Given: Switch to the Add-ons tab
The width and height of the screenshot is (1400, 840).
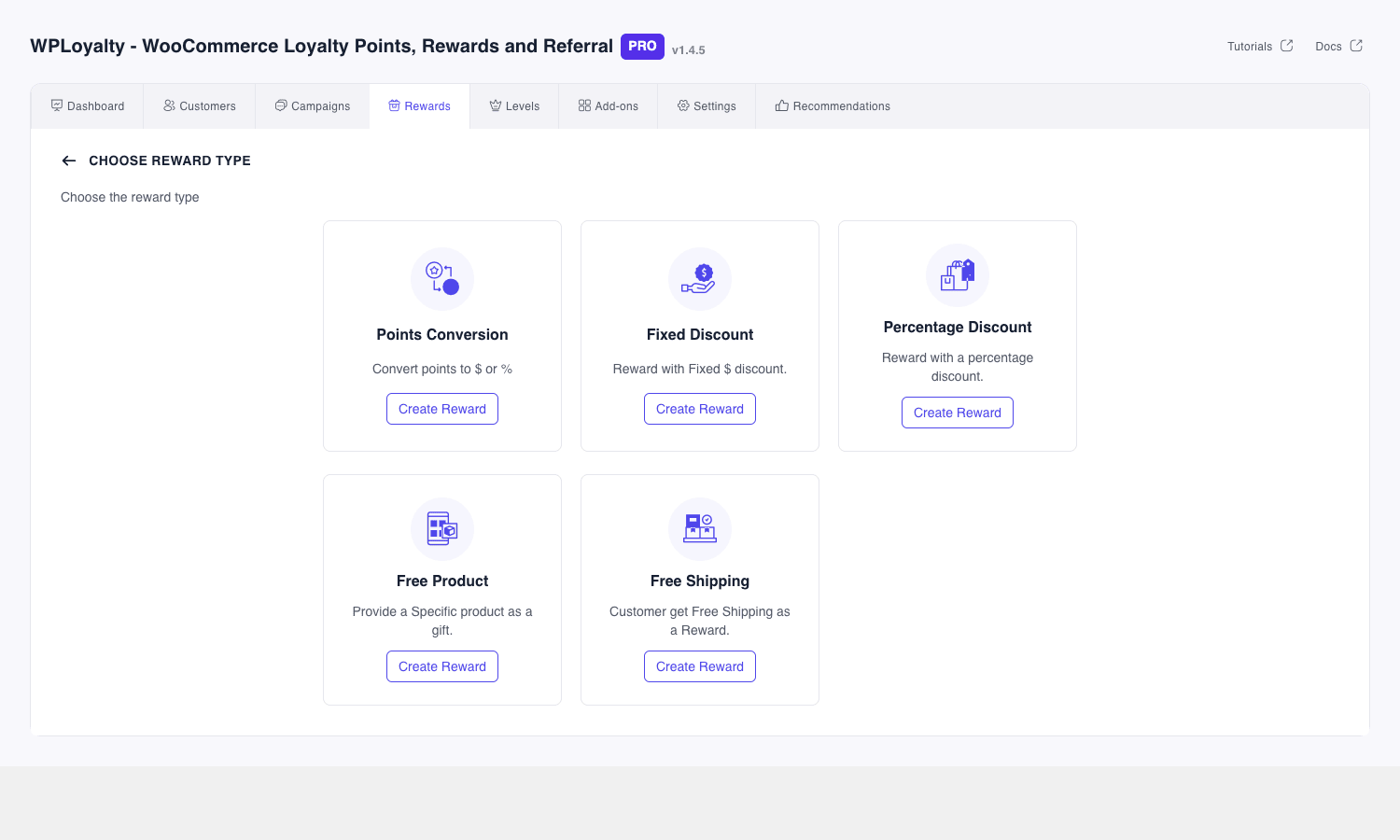Looking at the screenshot, I should point(609,106).
